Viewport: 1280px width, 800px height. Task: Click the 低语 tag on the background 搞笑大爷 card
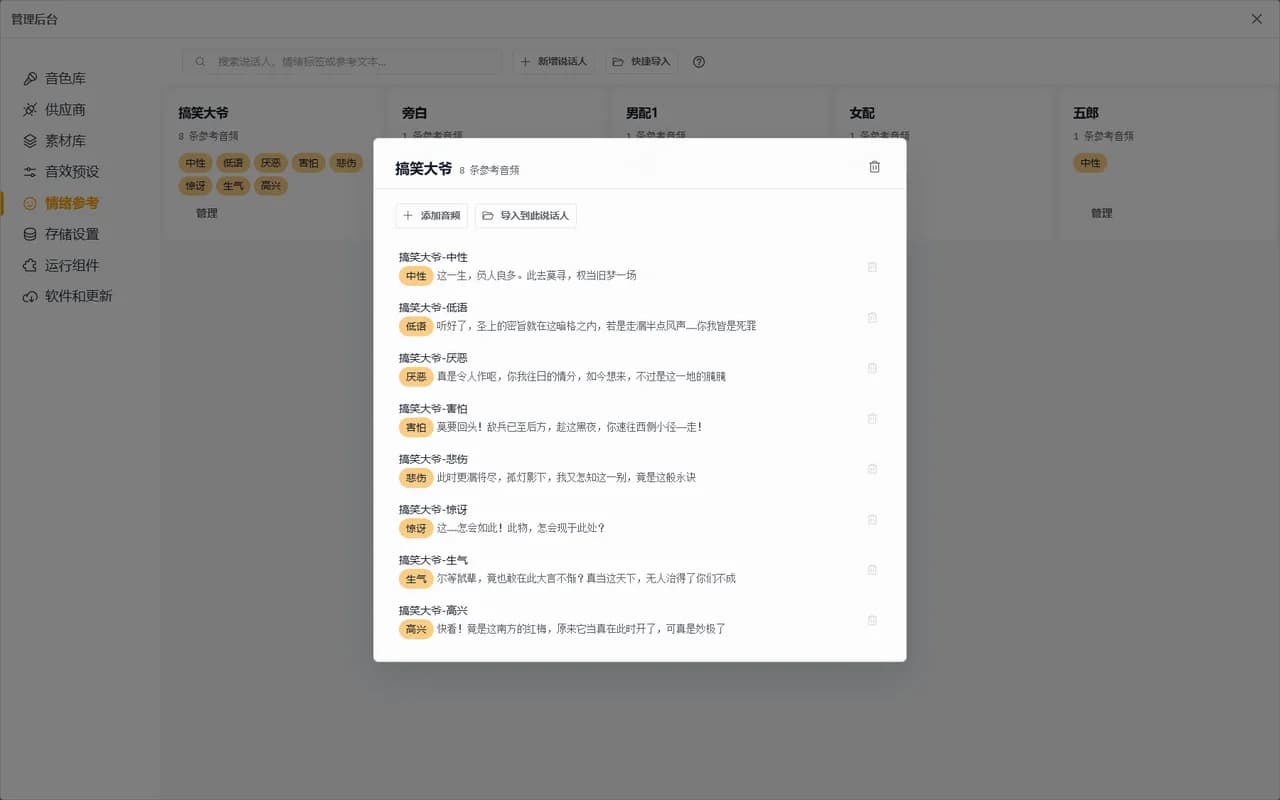click(233, 163)
